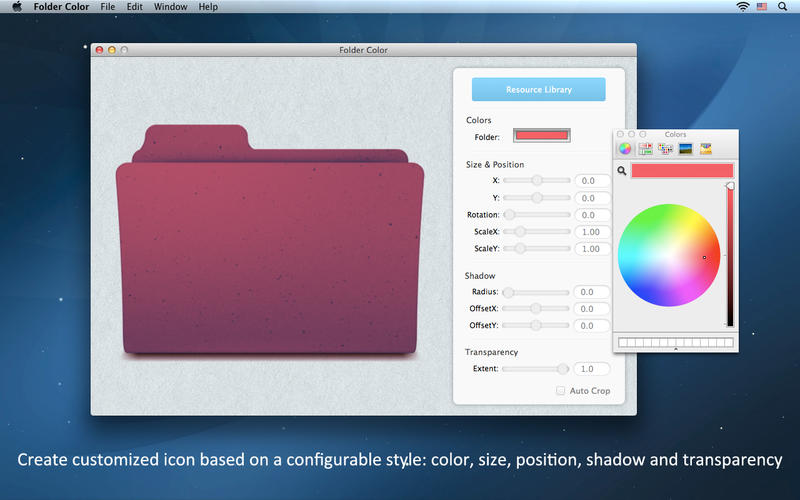
Task: Select the image palettes picker mode
Action: (686, 148)
